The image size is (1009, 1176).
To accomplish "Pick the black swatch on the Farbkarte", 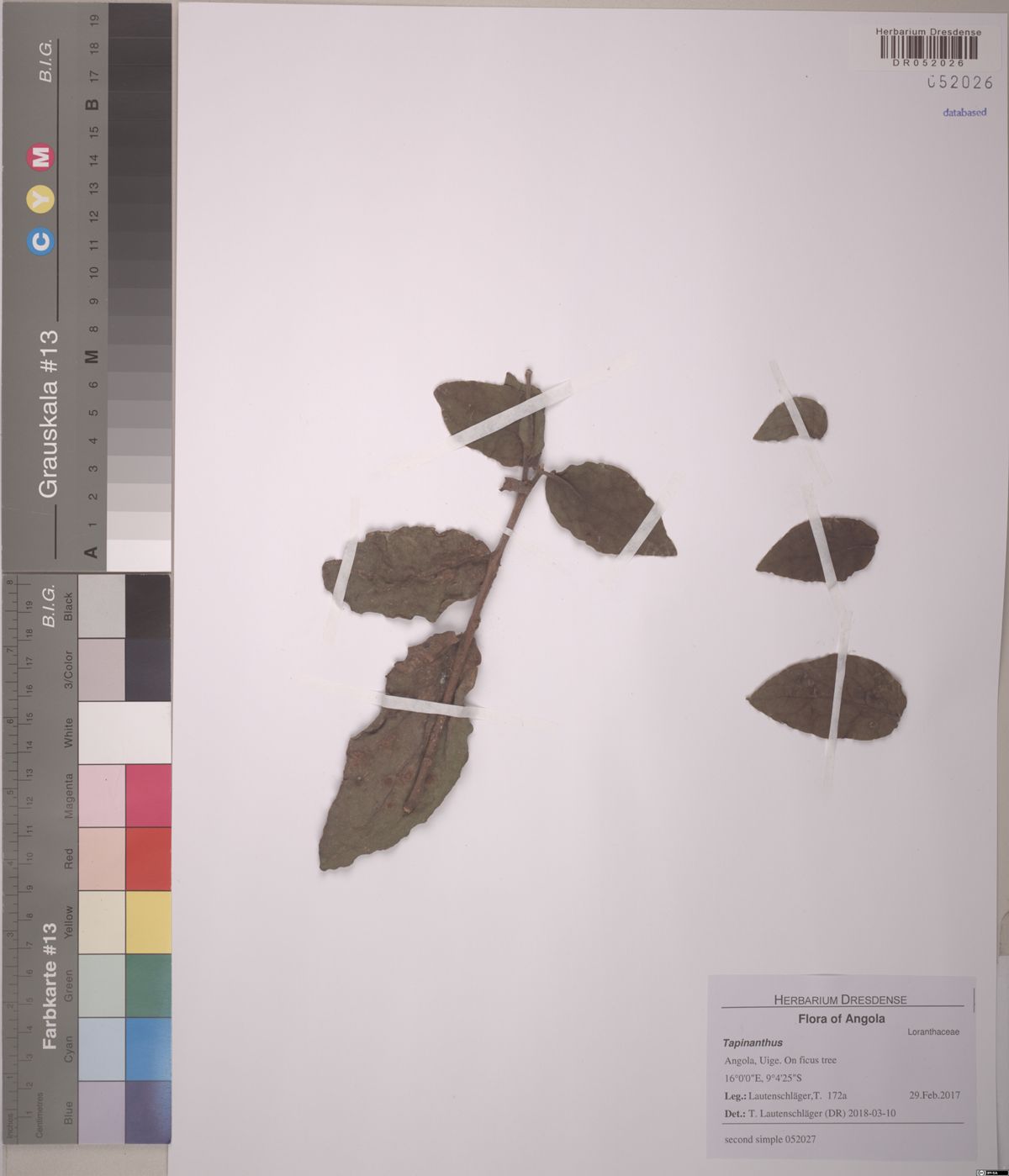I will 148,605.
